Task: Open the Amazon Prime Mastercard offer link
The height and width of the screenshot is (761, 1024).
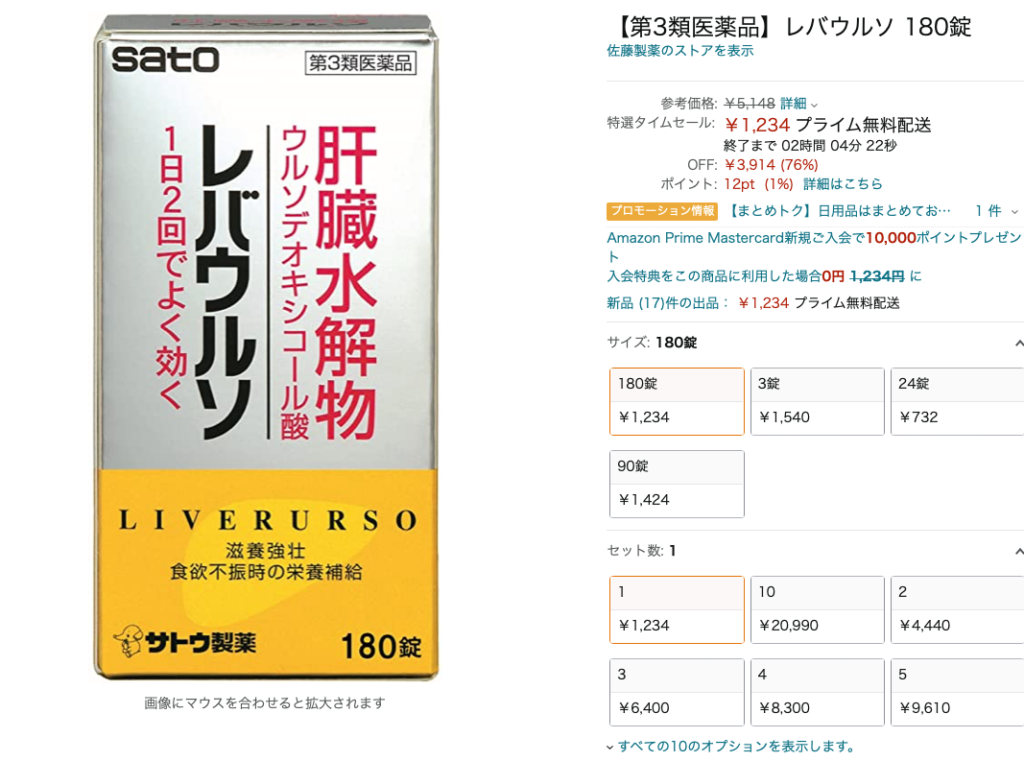Action: point(813,247)
